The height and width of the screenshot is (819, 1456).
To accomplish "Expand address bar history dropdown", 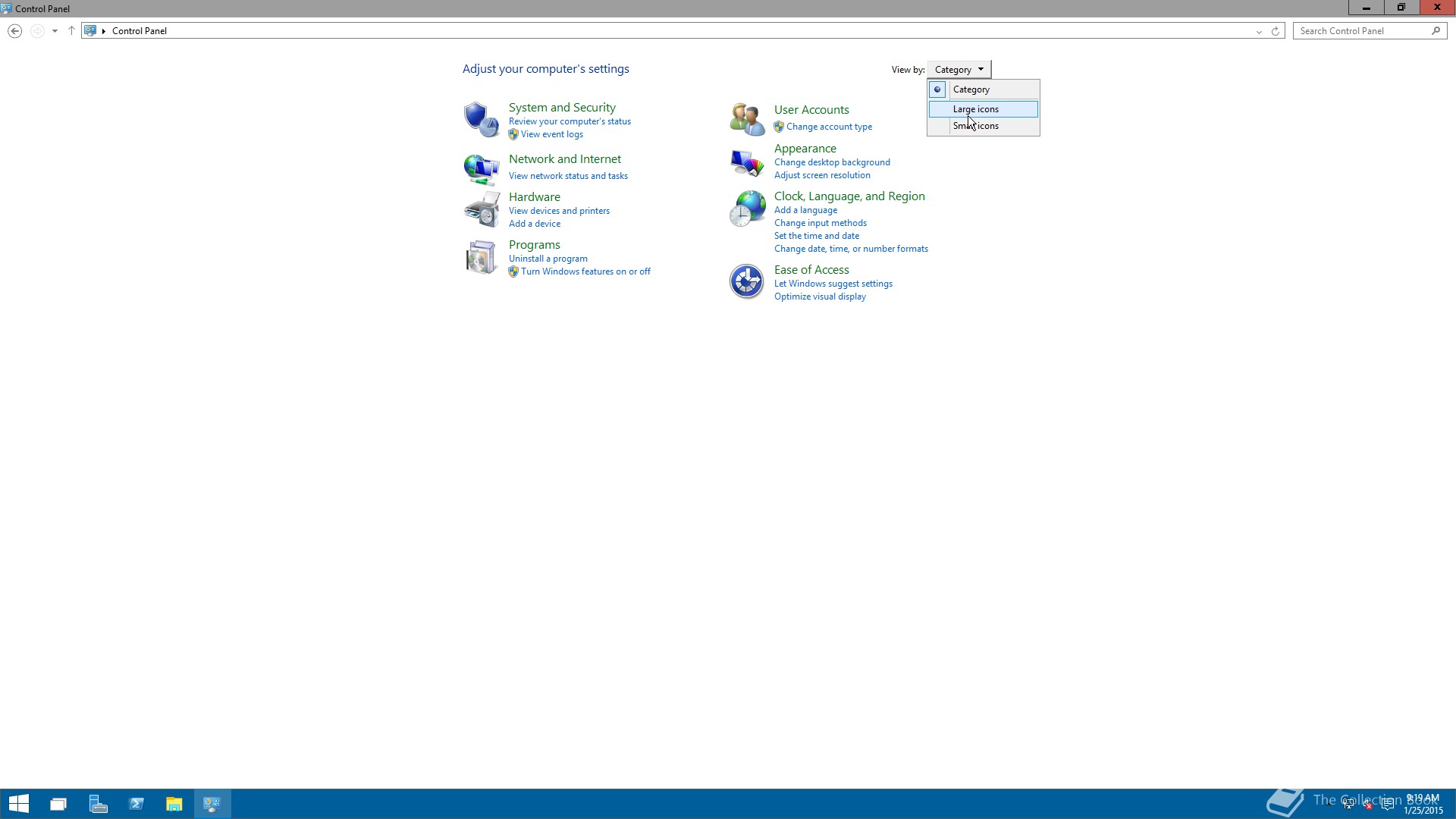I will coord(1259,31).
